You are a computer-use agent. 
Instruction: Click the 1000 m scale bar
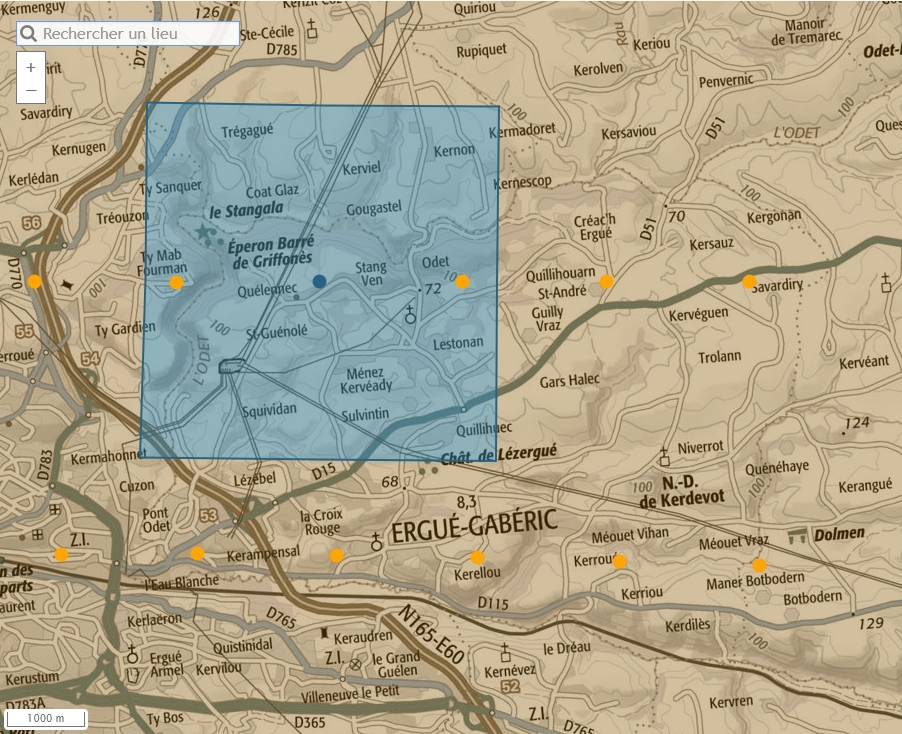46,718
